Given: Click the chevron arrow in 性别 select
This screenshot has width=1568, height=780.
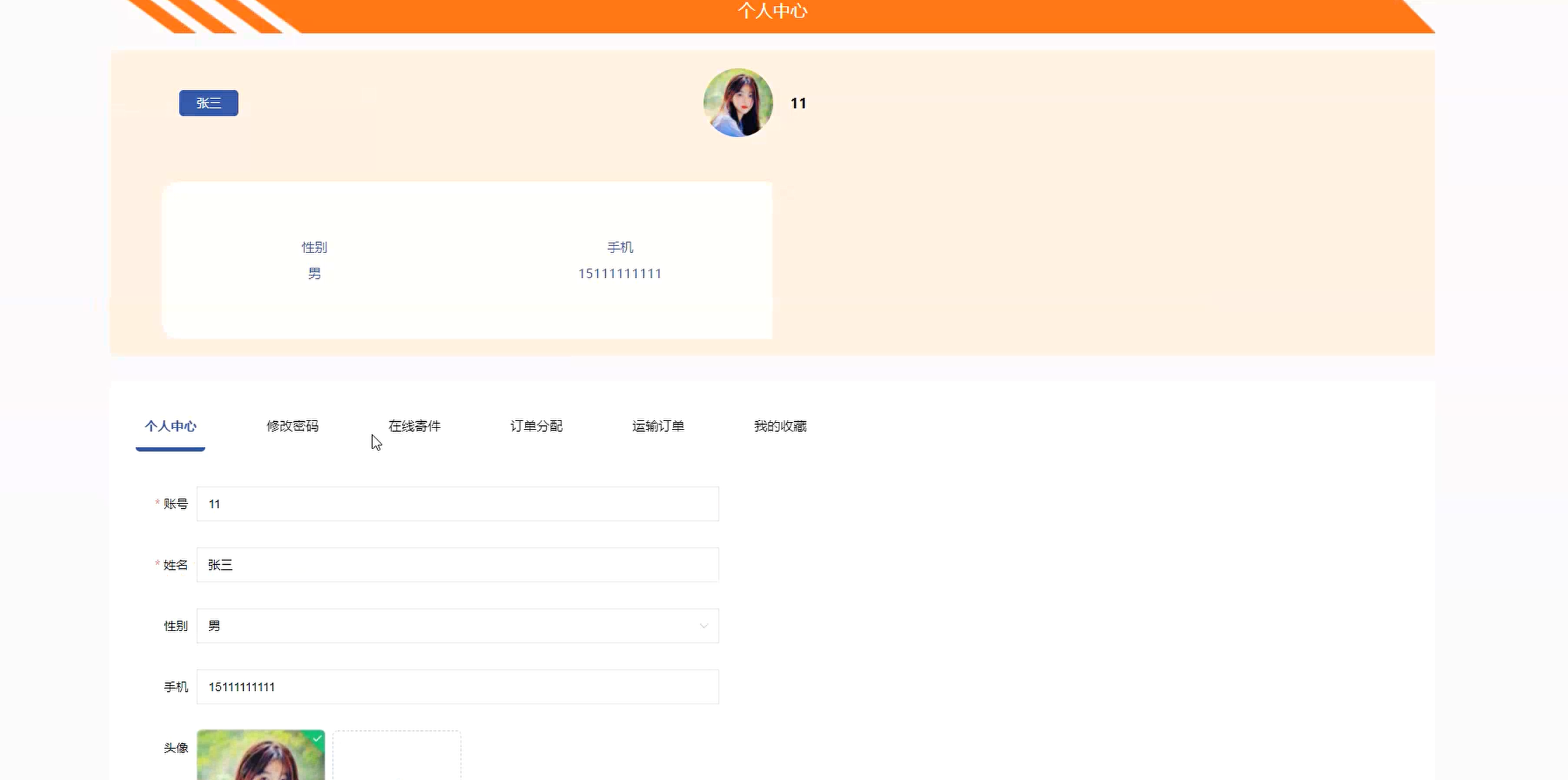Looking at the screenshot, I should (x=703, y=626).
